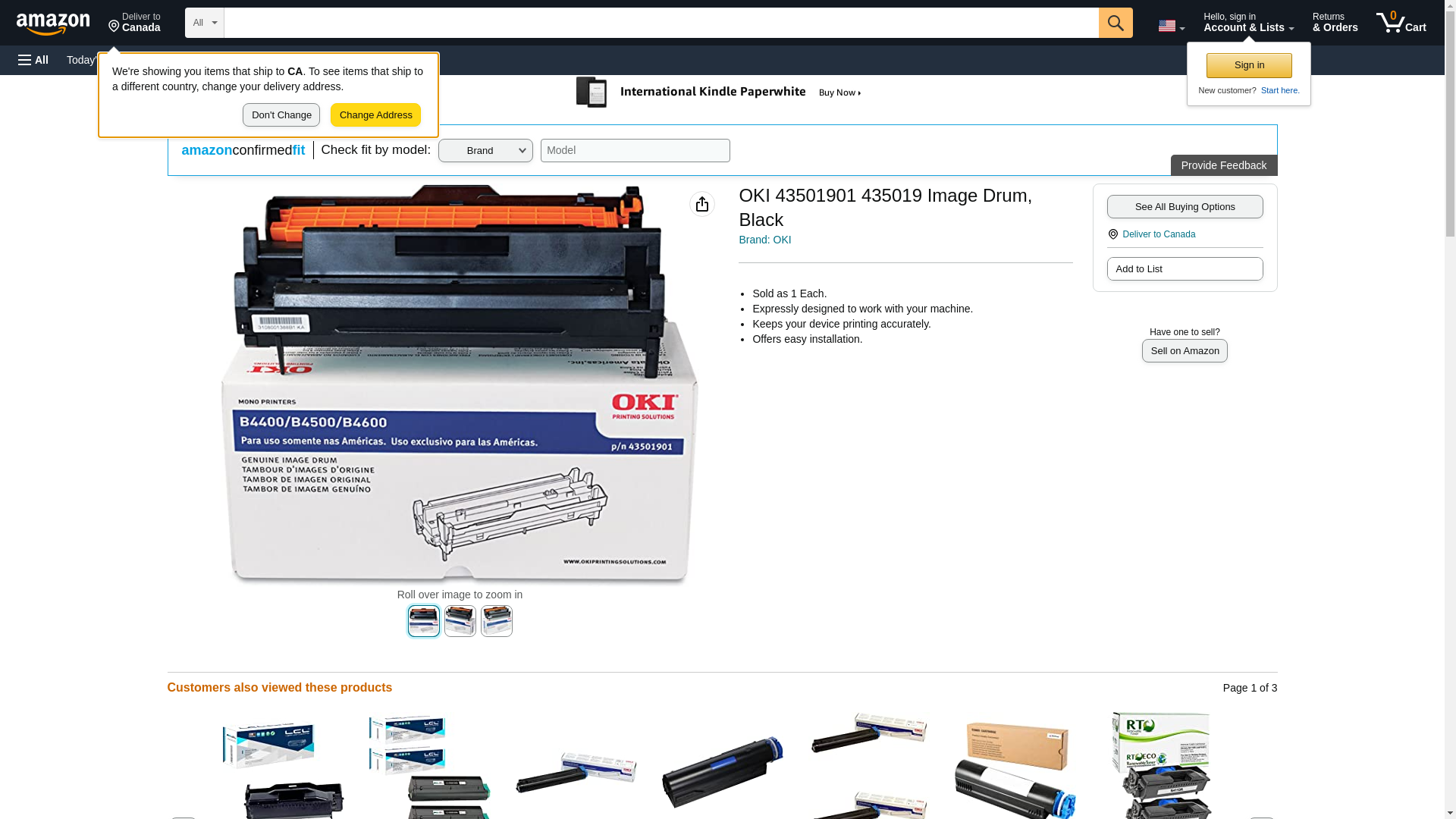The height and width of the screenshot is (819, 1456).
Task: Click the Amazon logo home icon
Action: pos(53,24)
